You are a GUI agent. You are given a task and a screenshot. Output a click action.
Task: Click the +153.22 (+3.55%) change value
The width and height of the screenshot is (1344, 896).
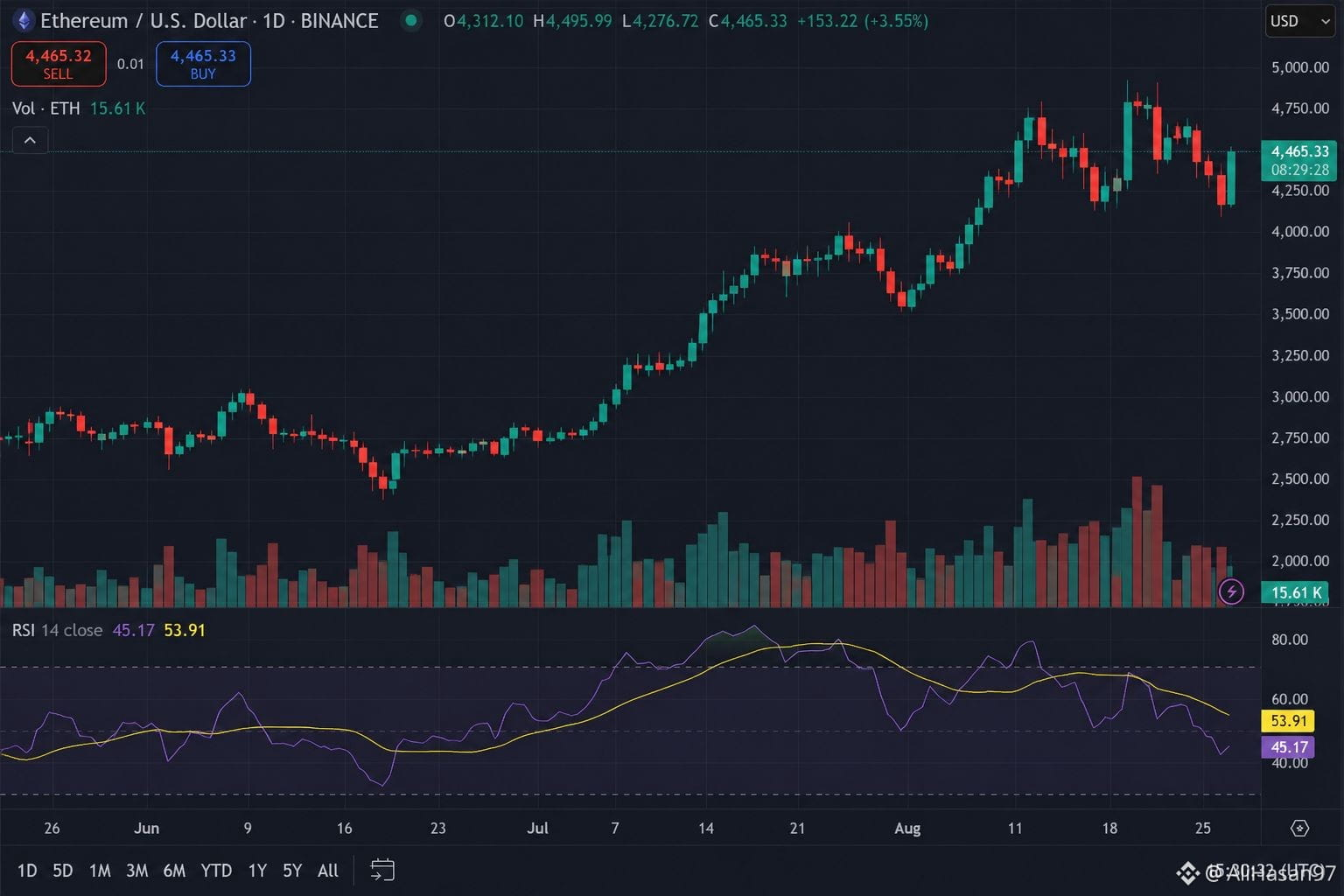point(863,21)
